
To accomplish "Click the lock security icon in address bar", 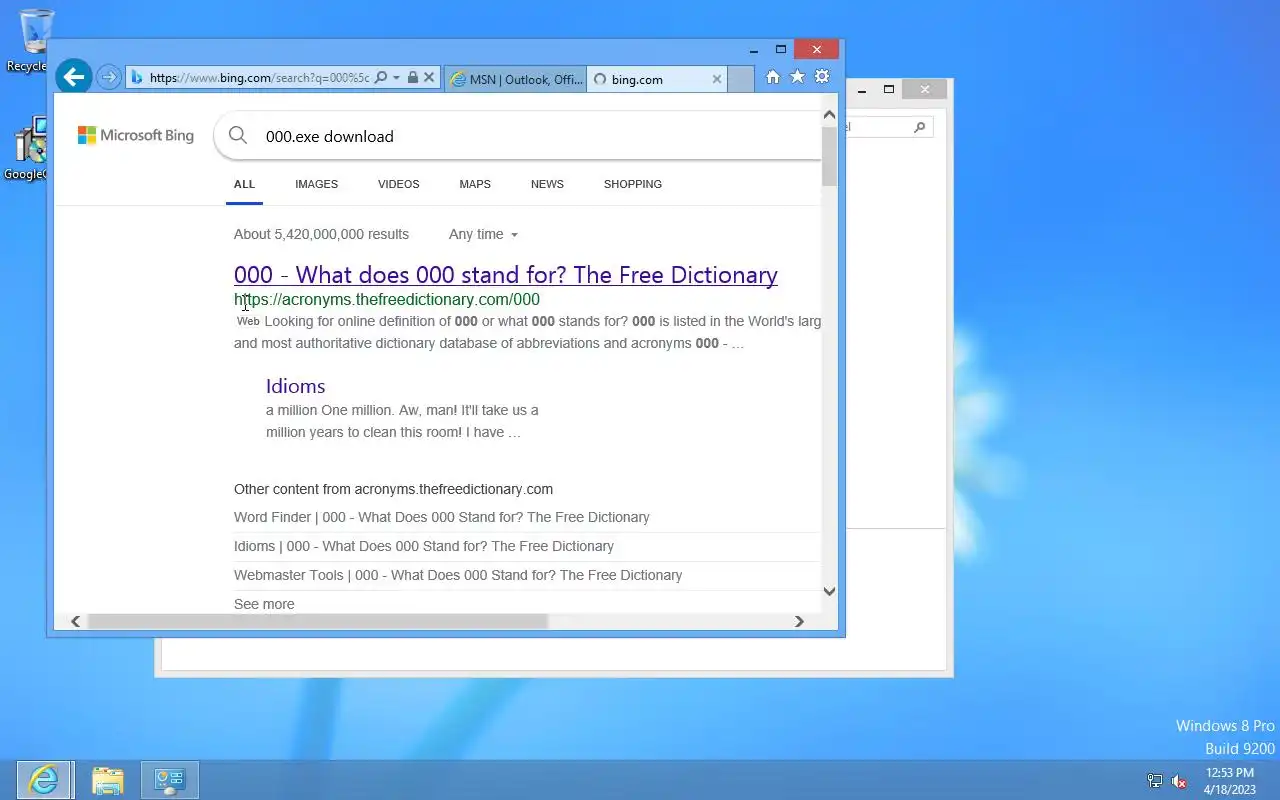I will click(412, 77).
